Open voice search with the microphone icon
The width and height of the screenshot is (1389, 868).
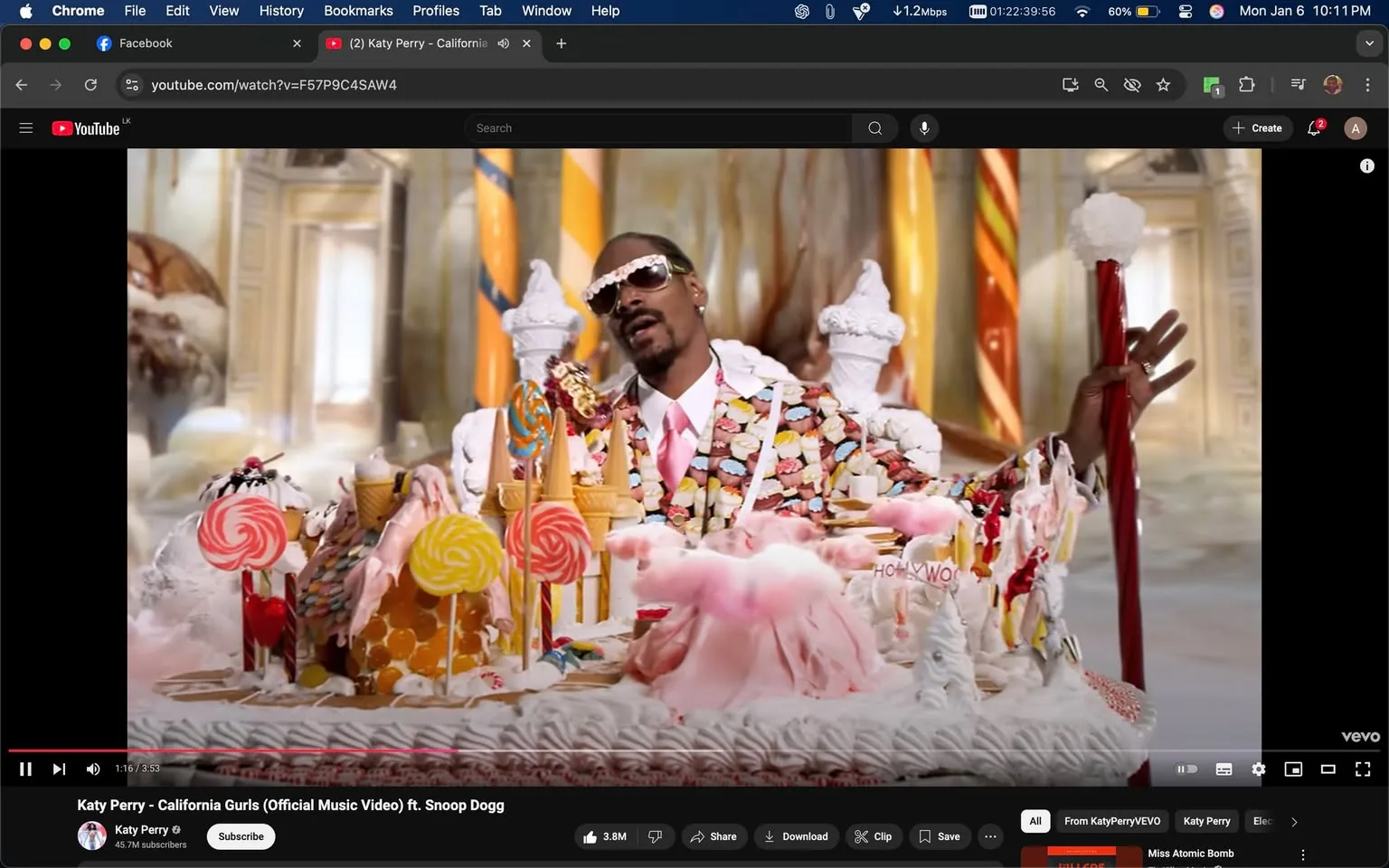click(923, 127)
